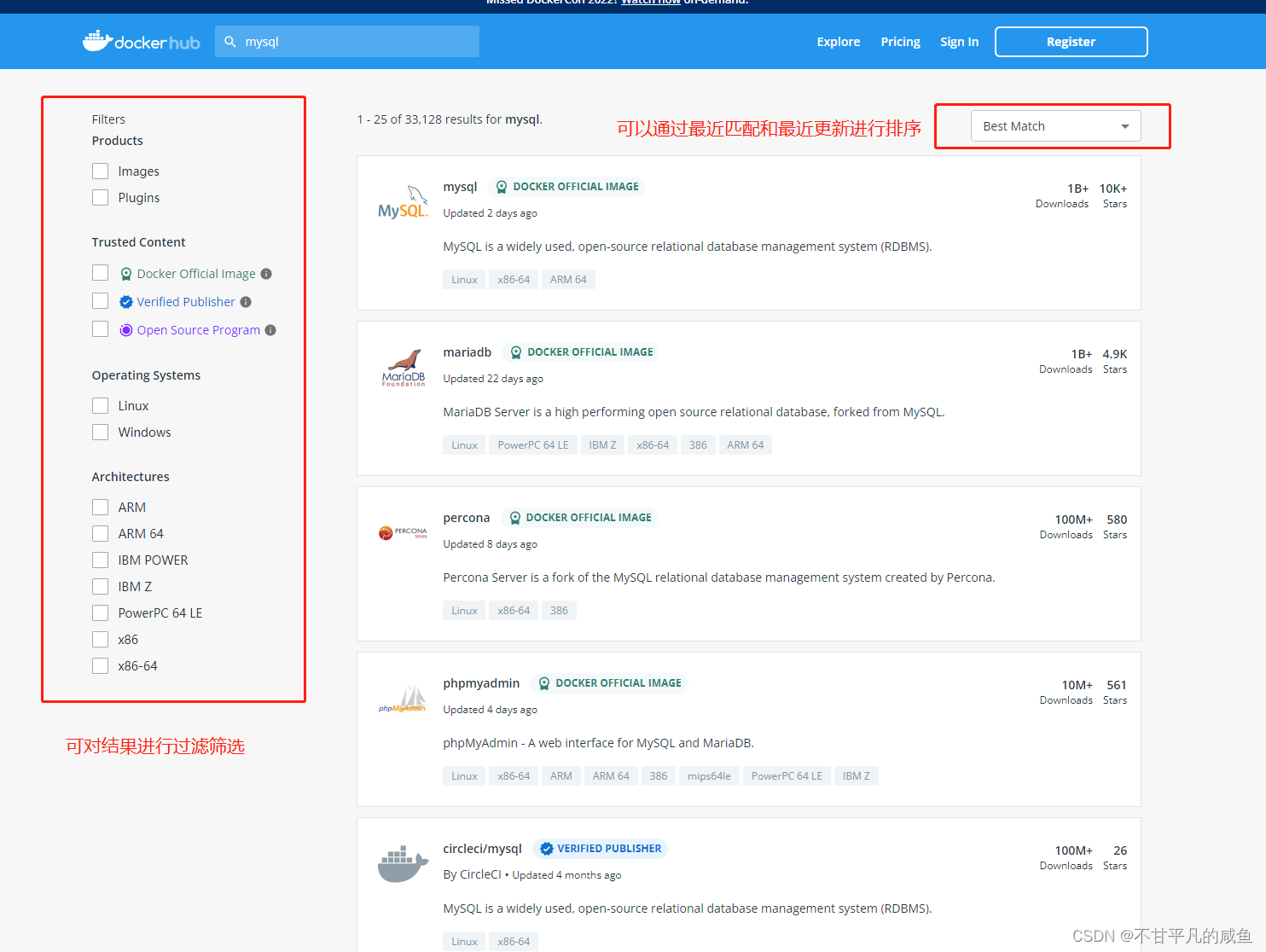Select the PowerPC 64 LE checkbox
Viewport: 1266px width, 952px height.
tap(101, 613)
